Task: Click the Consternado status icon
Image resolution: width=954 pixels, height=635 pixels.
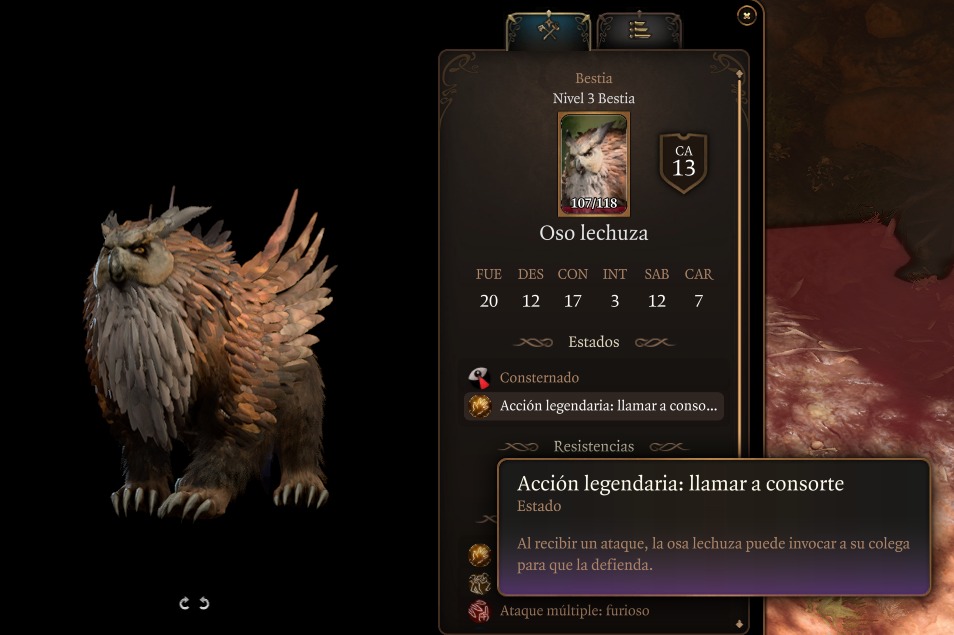Action: coord(479,378)
